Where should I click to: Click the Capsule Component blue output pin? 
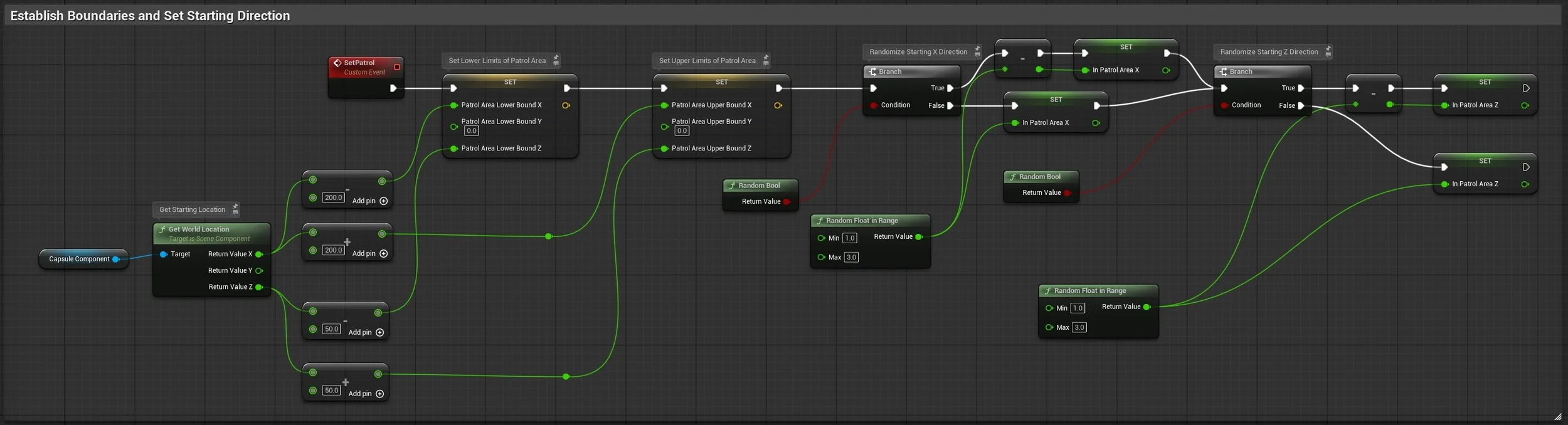click(116, 260)
